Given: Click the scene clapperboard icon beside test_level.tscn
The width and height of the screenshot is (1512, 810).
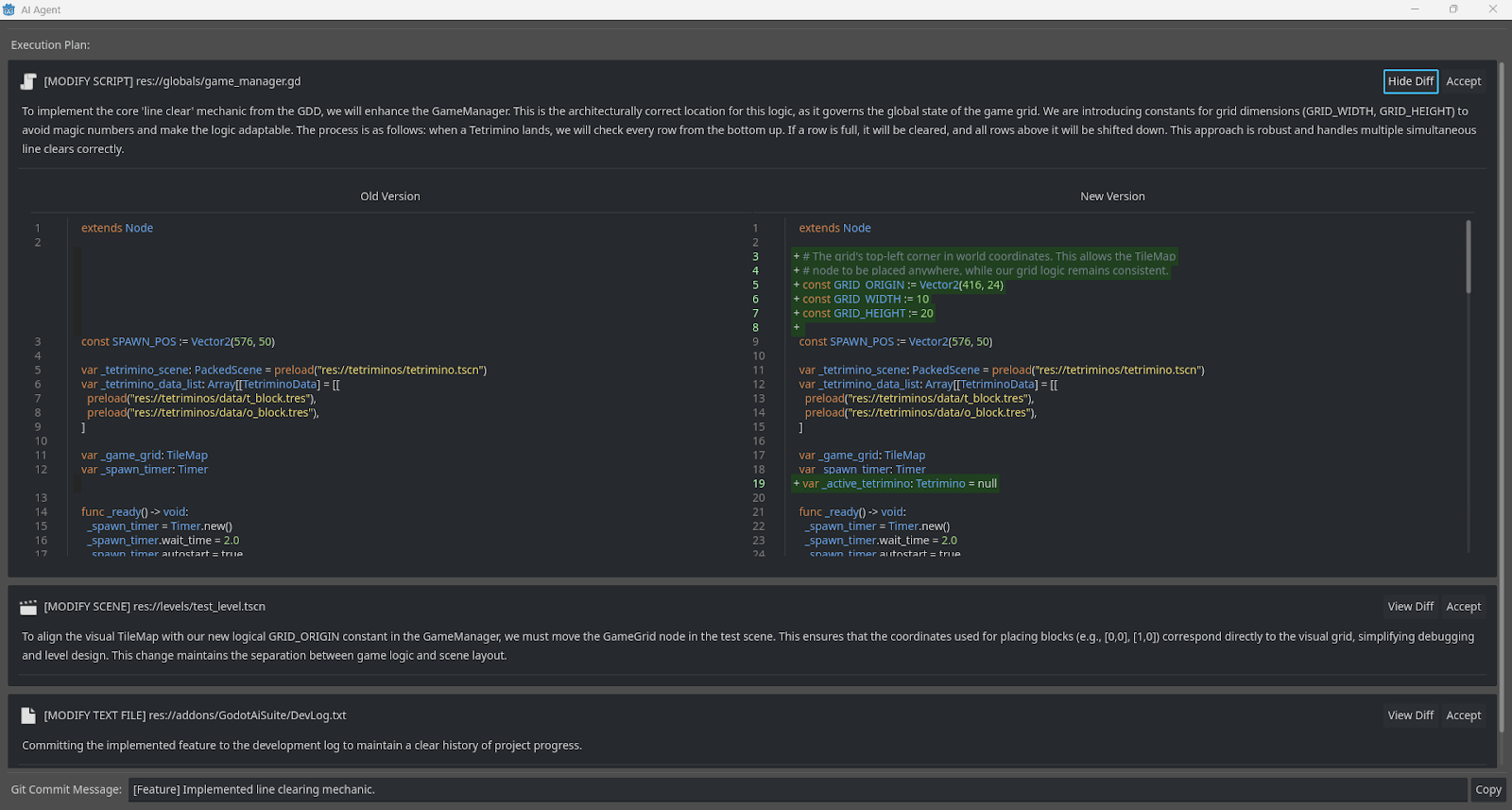Looking at the screenshot, I should tap(28, 607).
